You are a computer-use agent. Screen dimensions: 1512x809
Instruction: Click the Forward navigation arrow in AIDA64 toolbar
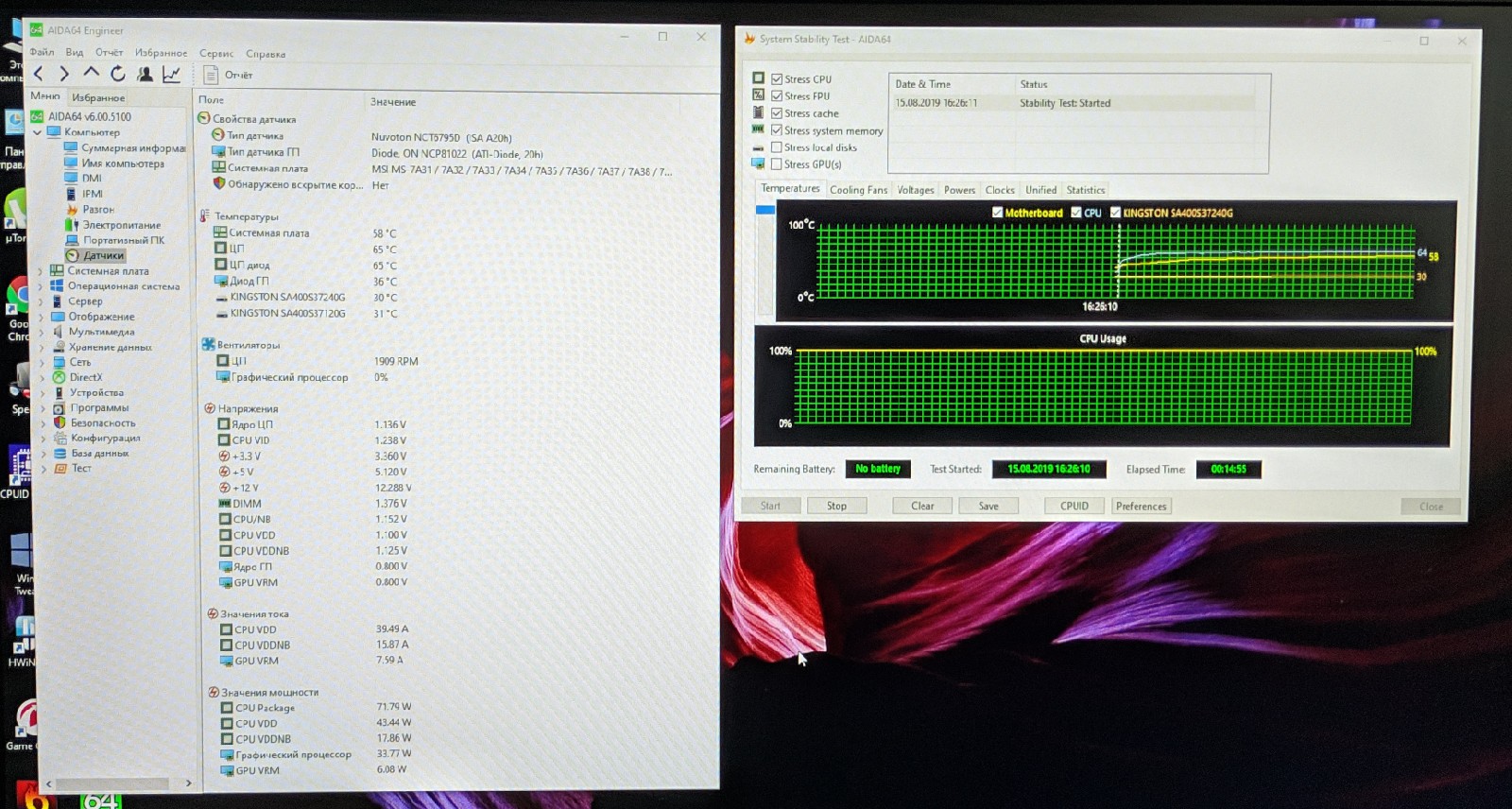tap(63, 74)
